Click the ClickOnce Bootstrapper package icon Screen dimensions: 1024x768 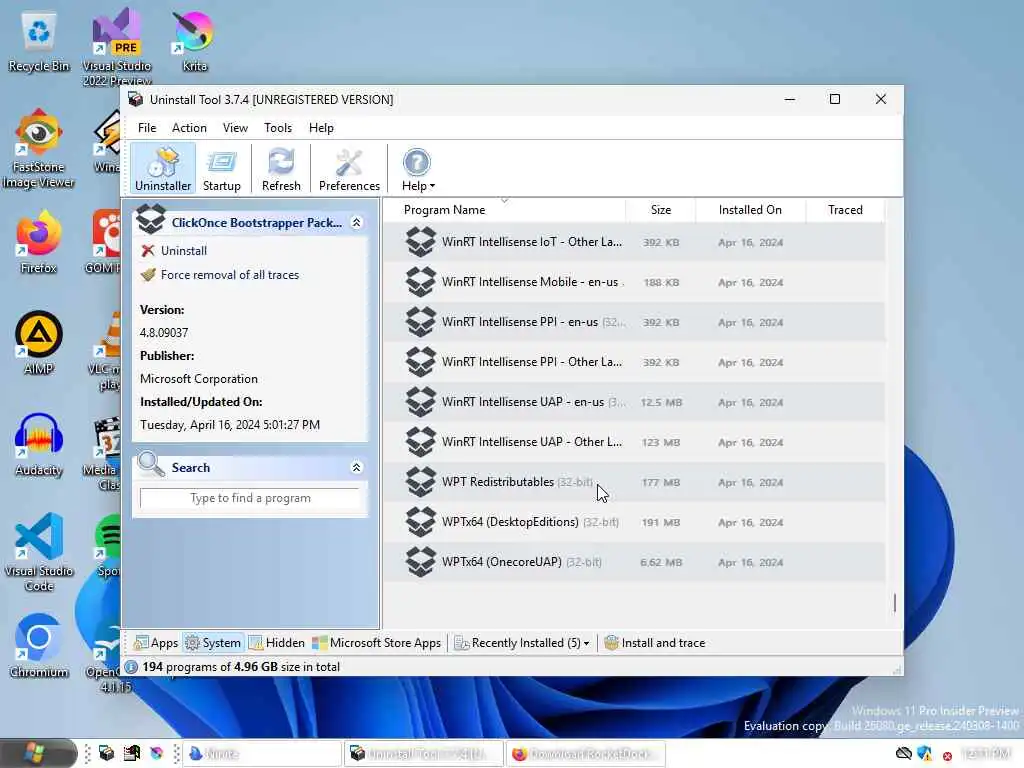151,219
